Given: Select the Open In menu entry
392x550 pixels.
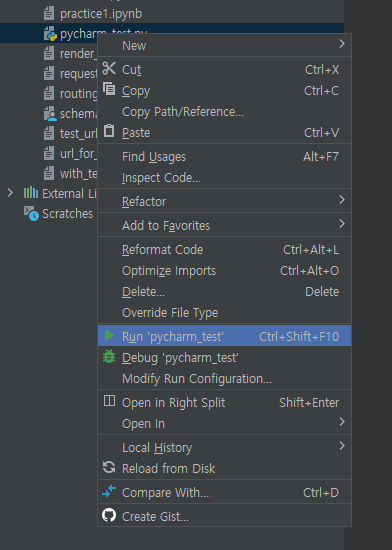Looking at the screenshot, I should pos(224,423).
